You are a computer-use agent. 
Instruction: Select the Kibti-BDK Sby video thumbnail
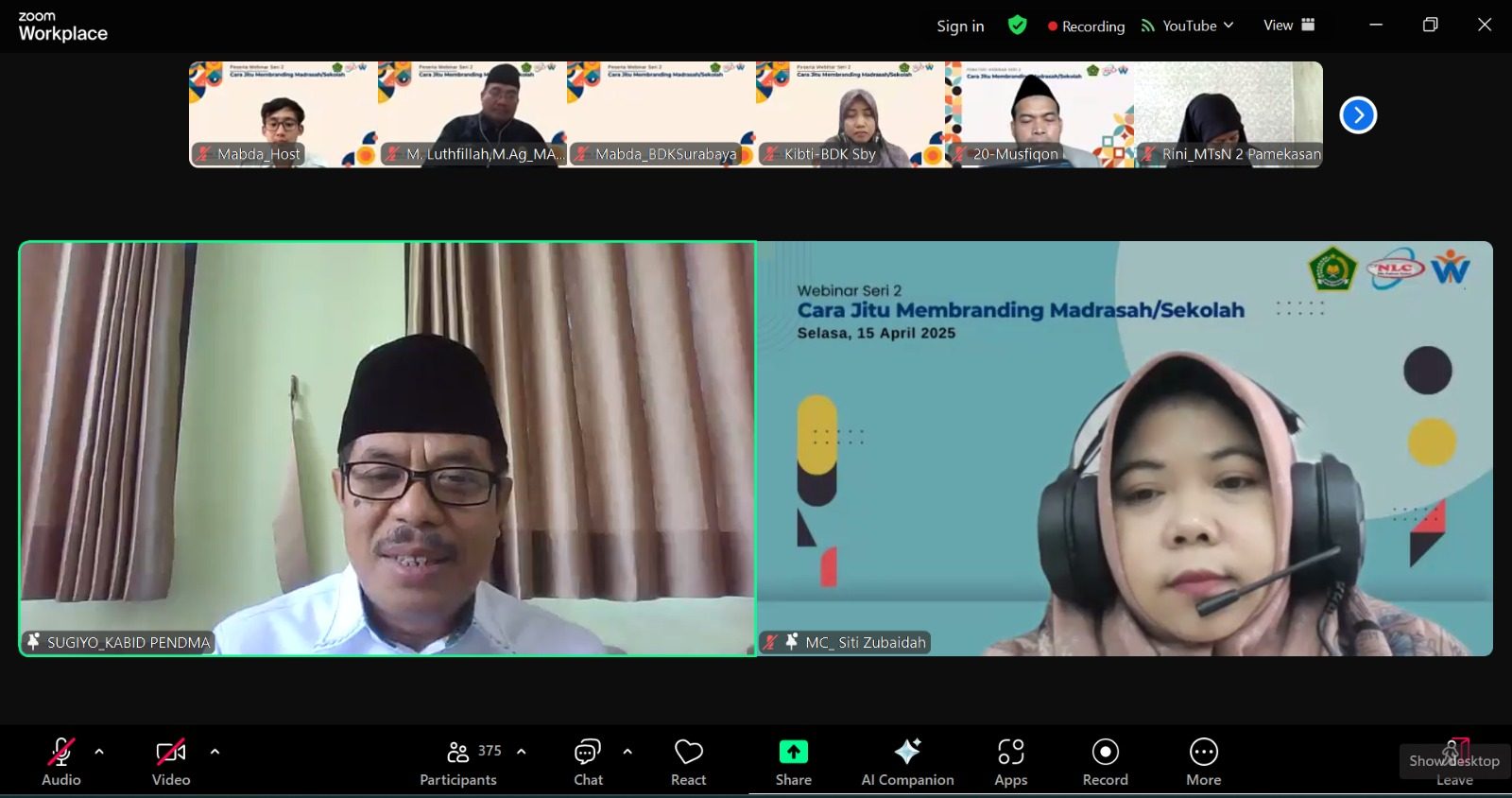850,114
